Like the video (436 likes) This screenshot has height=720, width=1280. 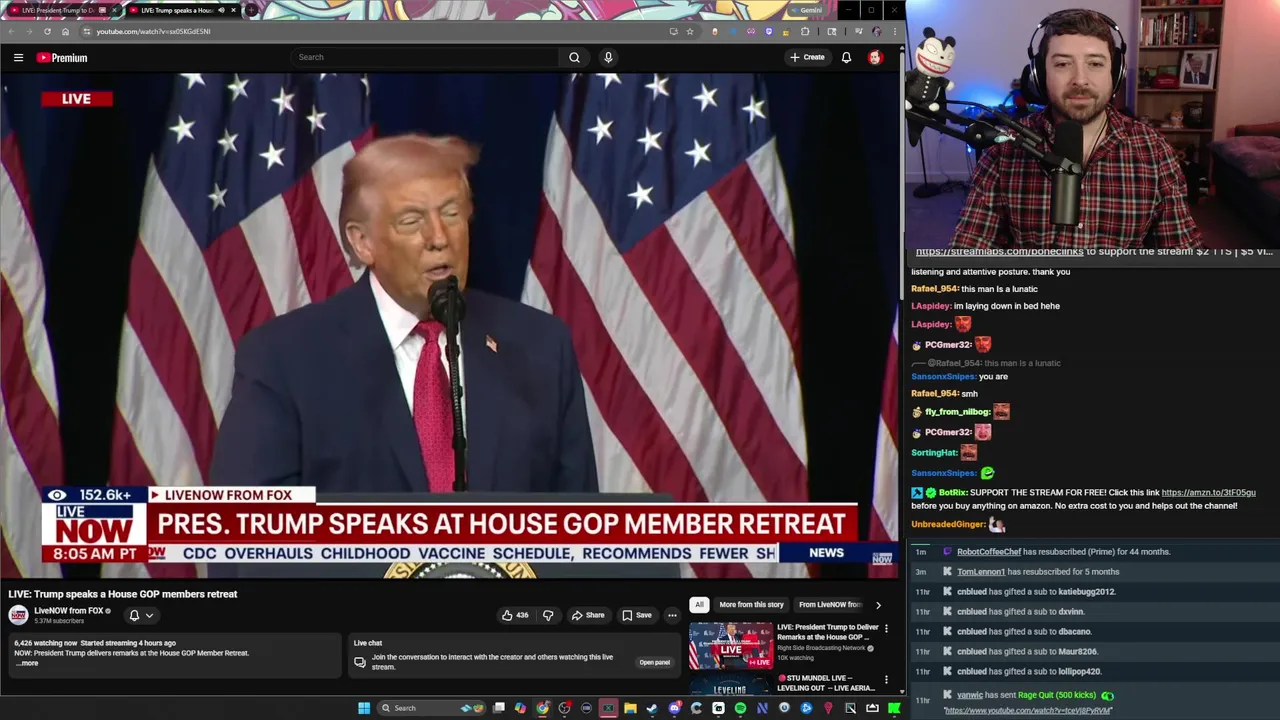(x=515, y=615)
